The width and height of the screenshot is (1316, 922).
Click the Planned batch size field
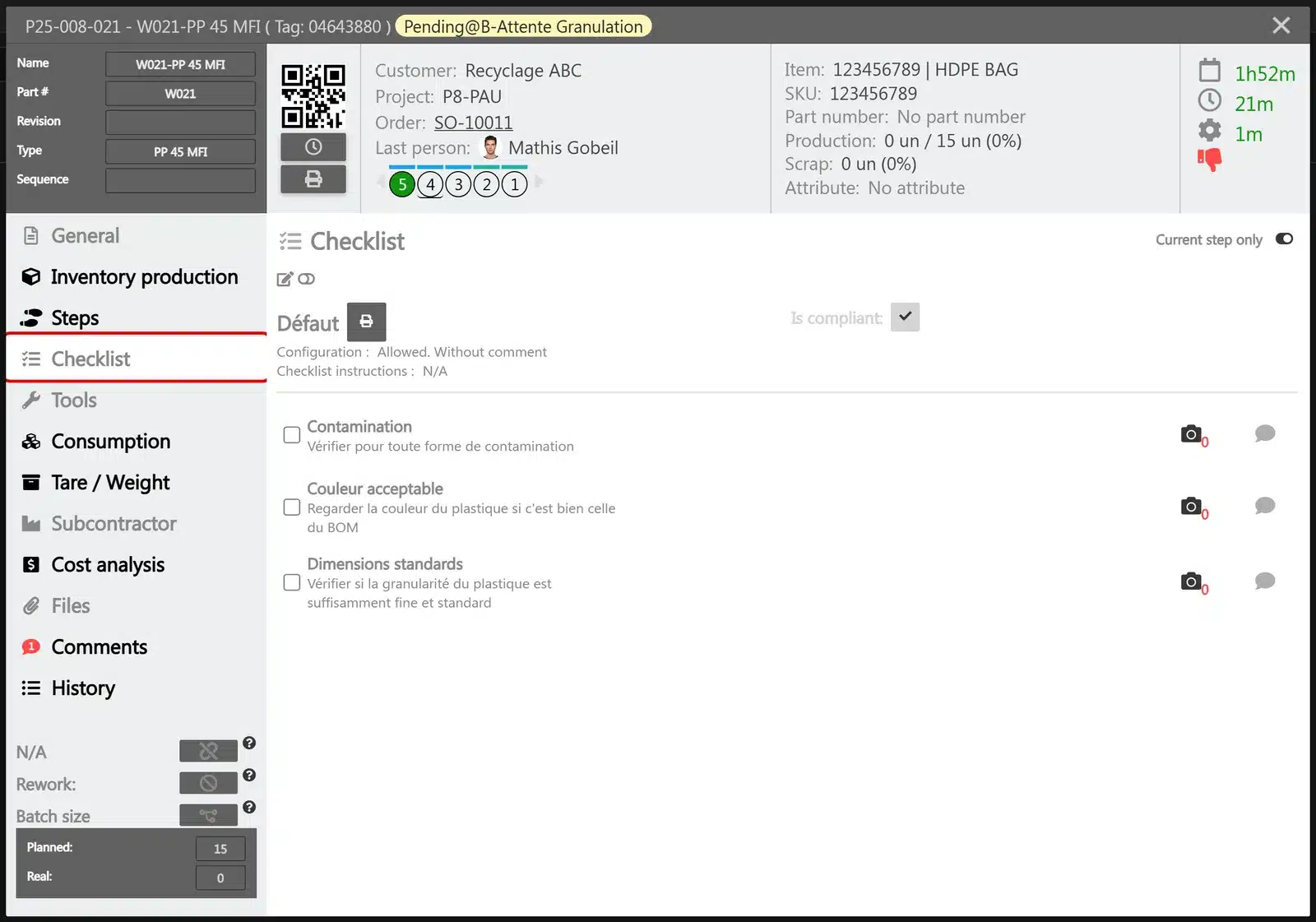tap(220, 849)
